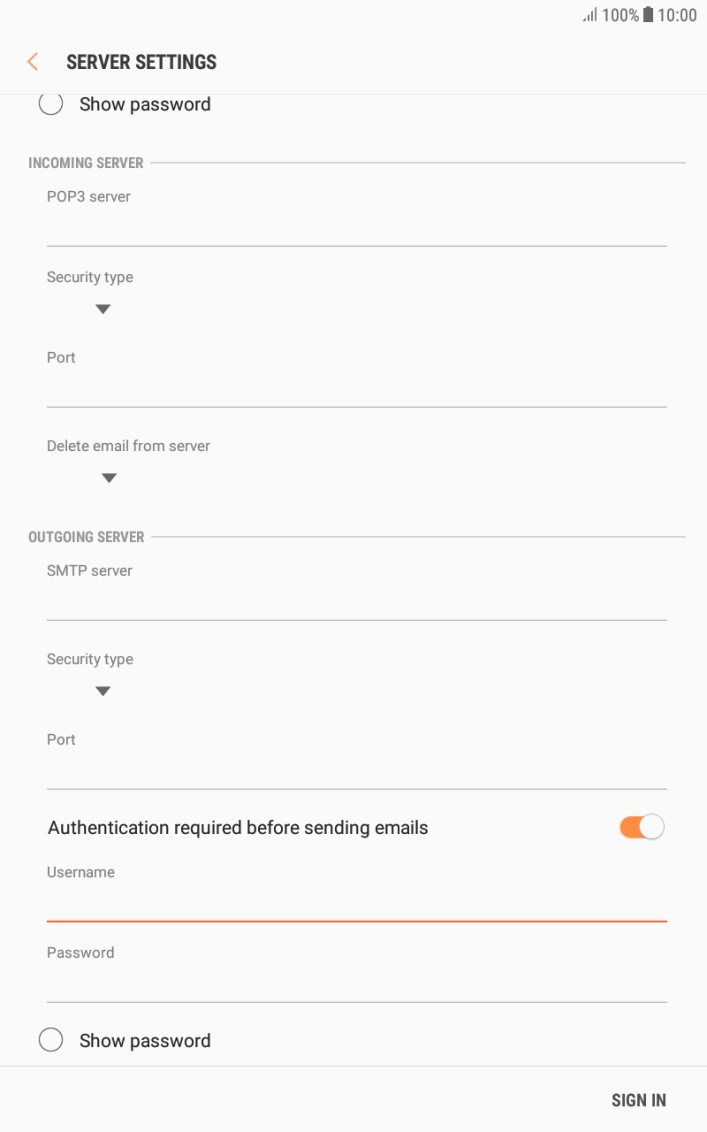Focus the POP3 server field
707x1132 pixels.
click(x=356, y=228)
